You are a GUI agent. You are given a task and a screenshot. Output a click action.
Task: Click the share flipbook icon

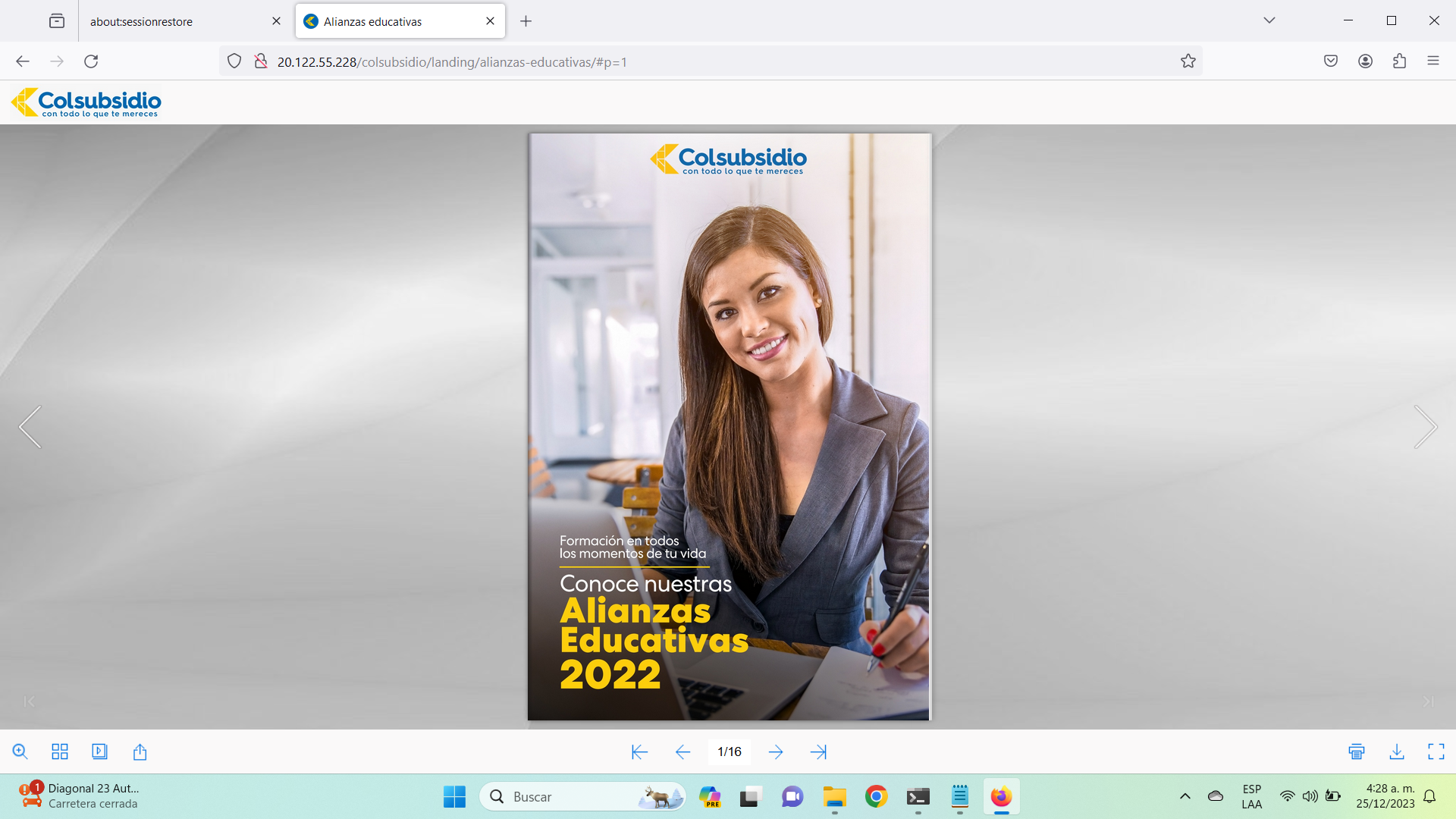point(140,752)
